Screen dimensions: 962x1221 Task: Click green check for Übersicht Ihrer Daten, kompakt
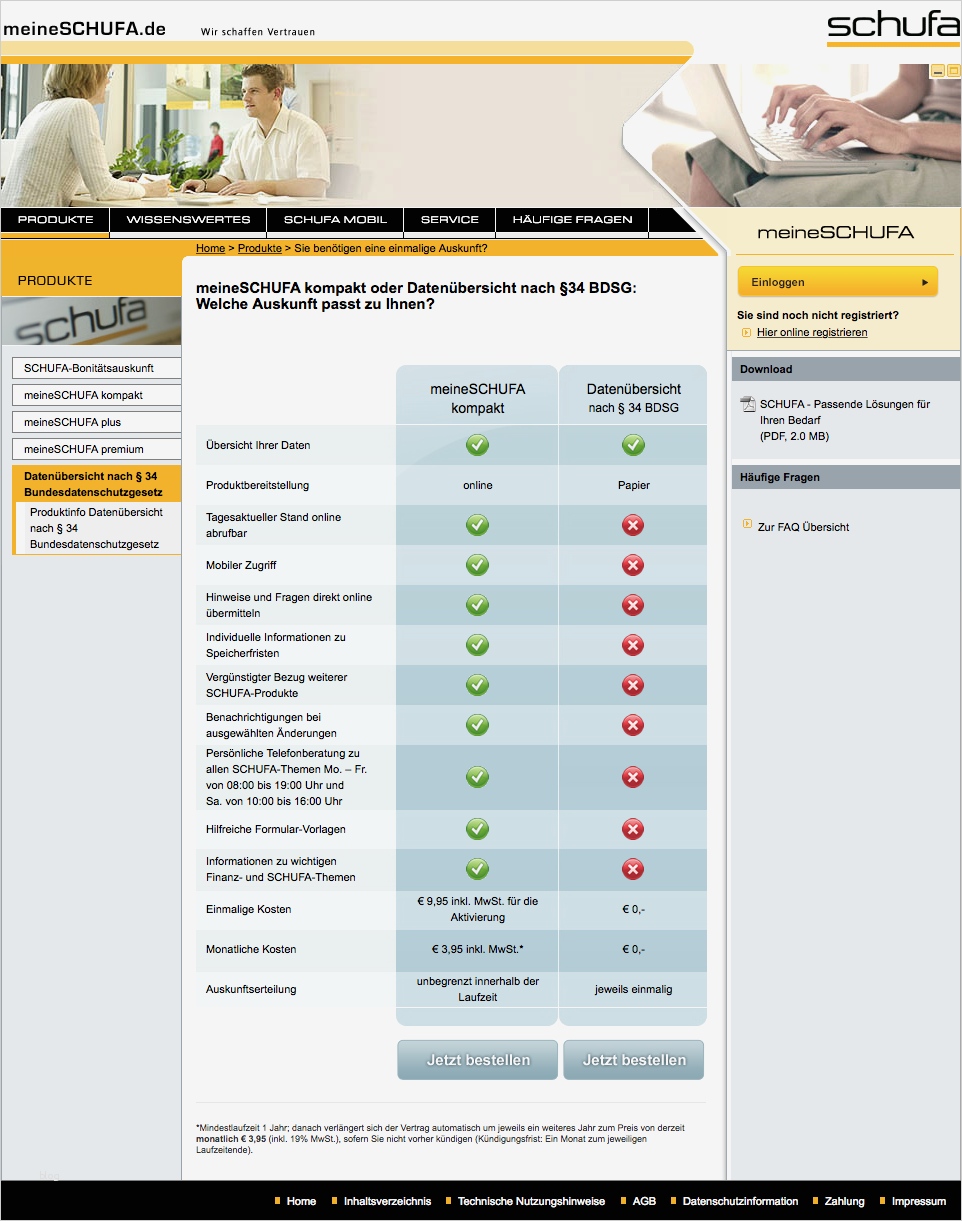click(478, 445)
